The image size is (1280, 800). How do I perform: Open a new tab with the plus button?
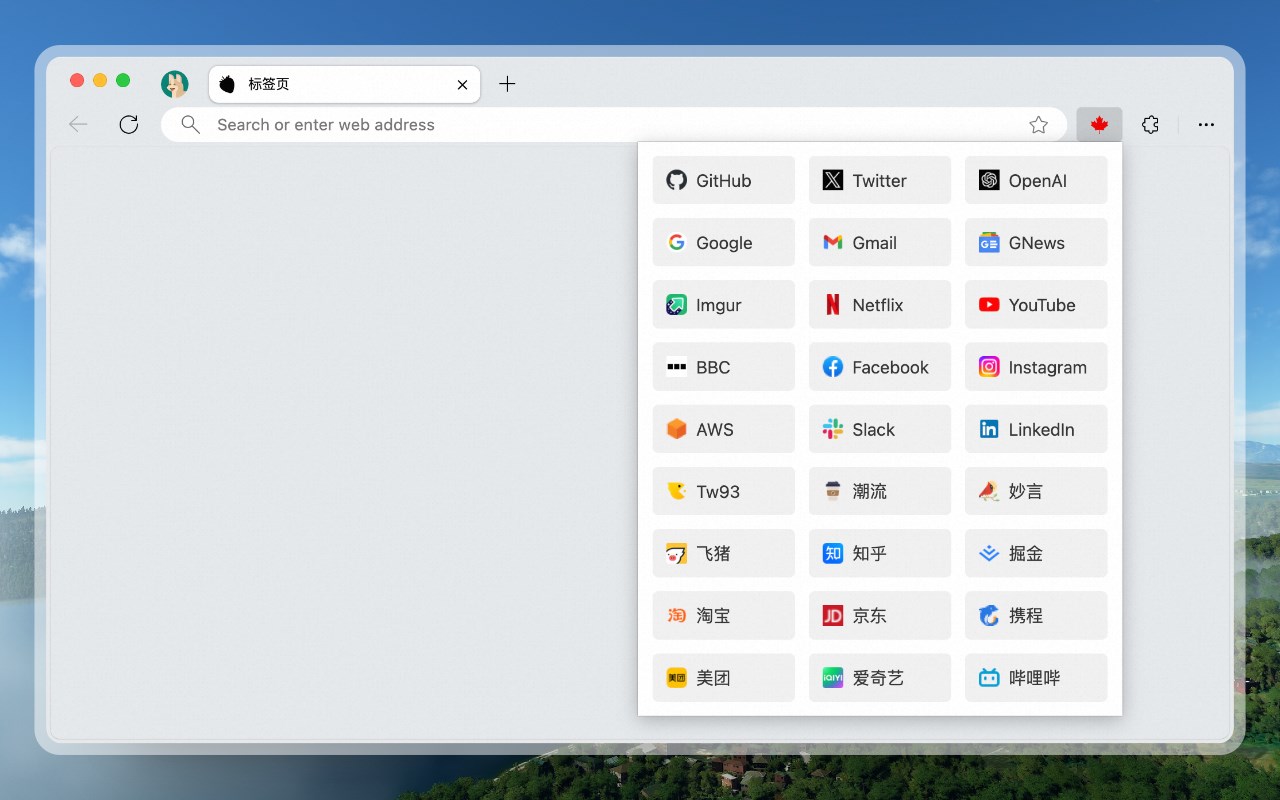click(x=507, y=84)
